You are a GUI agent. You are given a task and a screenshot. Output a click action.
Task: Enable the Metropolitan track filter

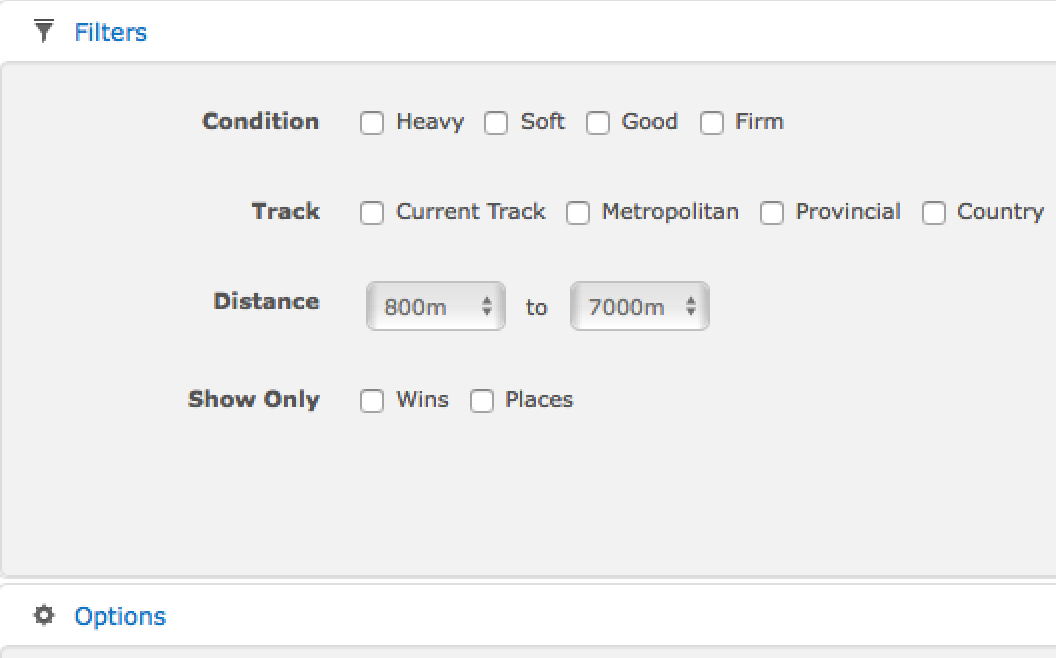coord(578,213)
